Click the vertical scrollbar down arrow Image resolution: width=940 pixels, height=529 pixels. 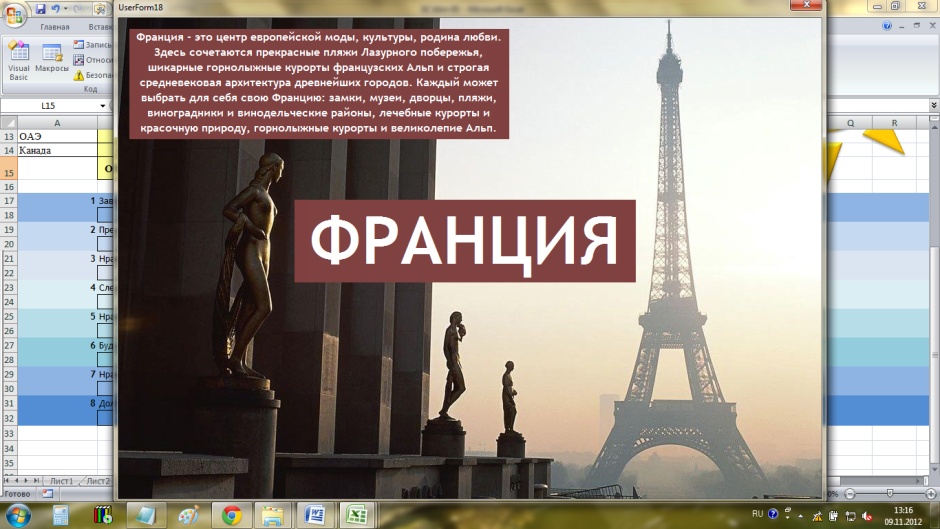point(935,469)
